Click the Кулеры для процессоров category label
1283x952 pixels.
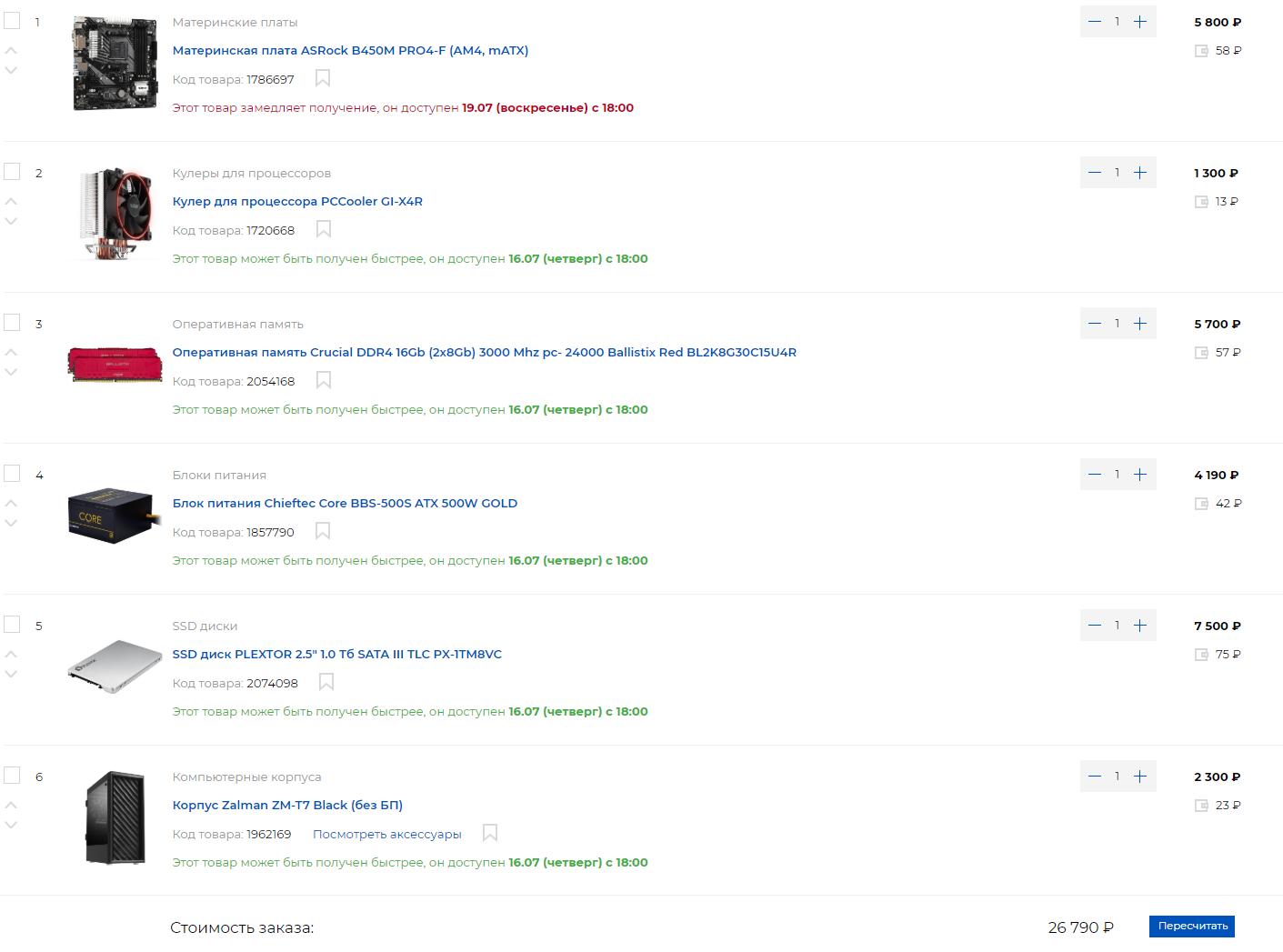coord(252,173)
